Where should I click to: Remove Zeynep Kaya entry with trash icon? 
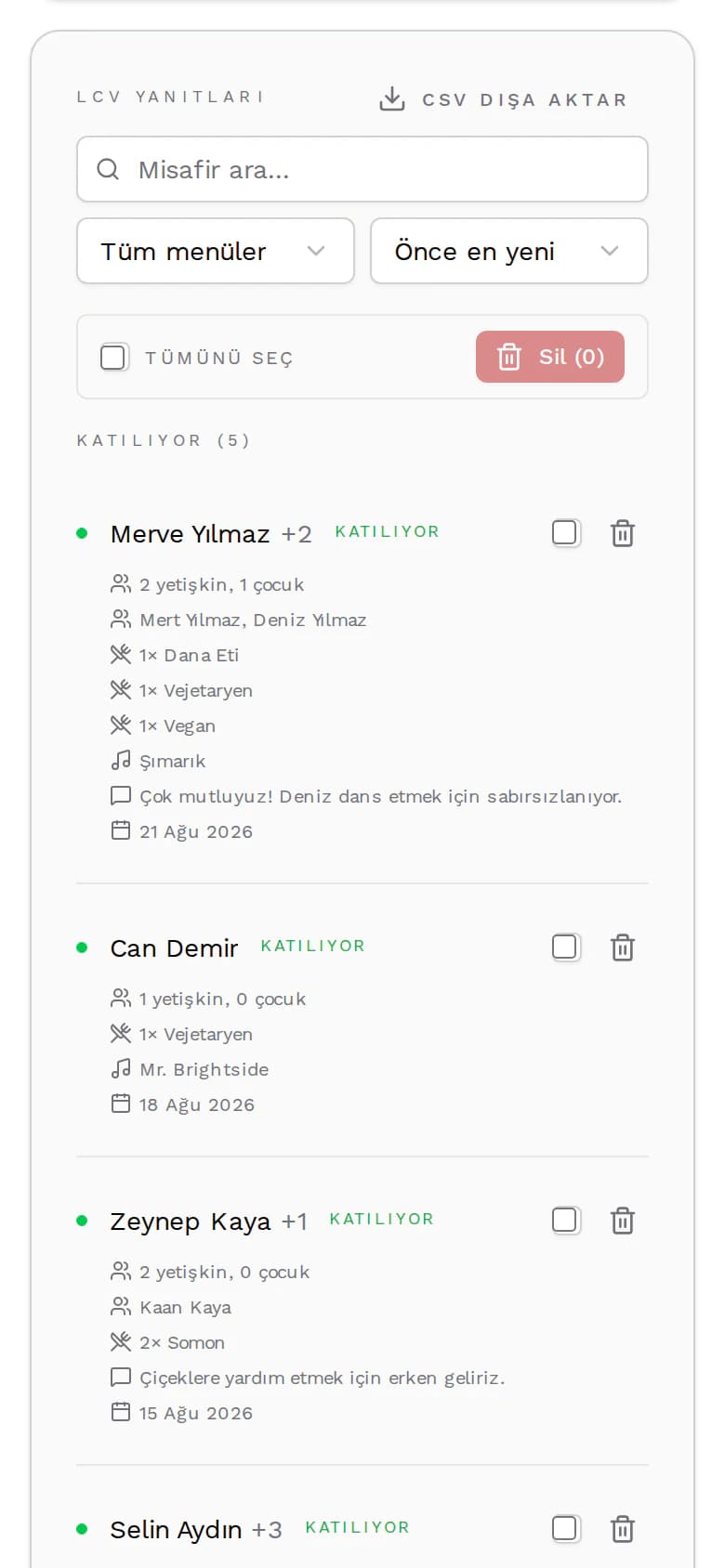coord(623,1221)
